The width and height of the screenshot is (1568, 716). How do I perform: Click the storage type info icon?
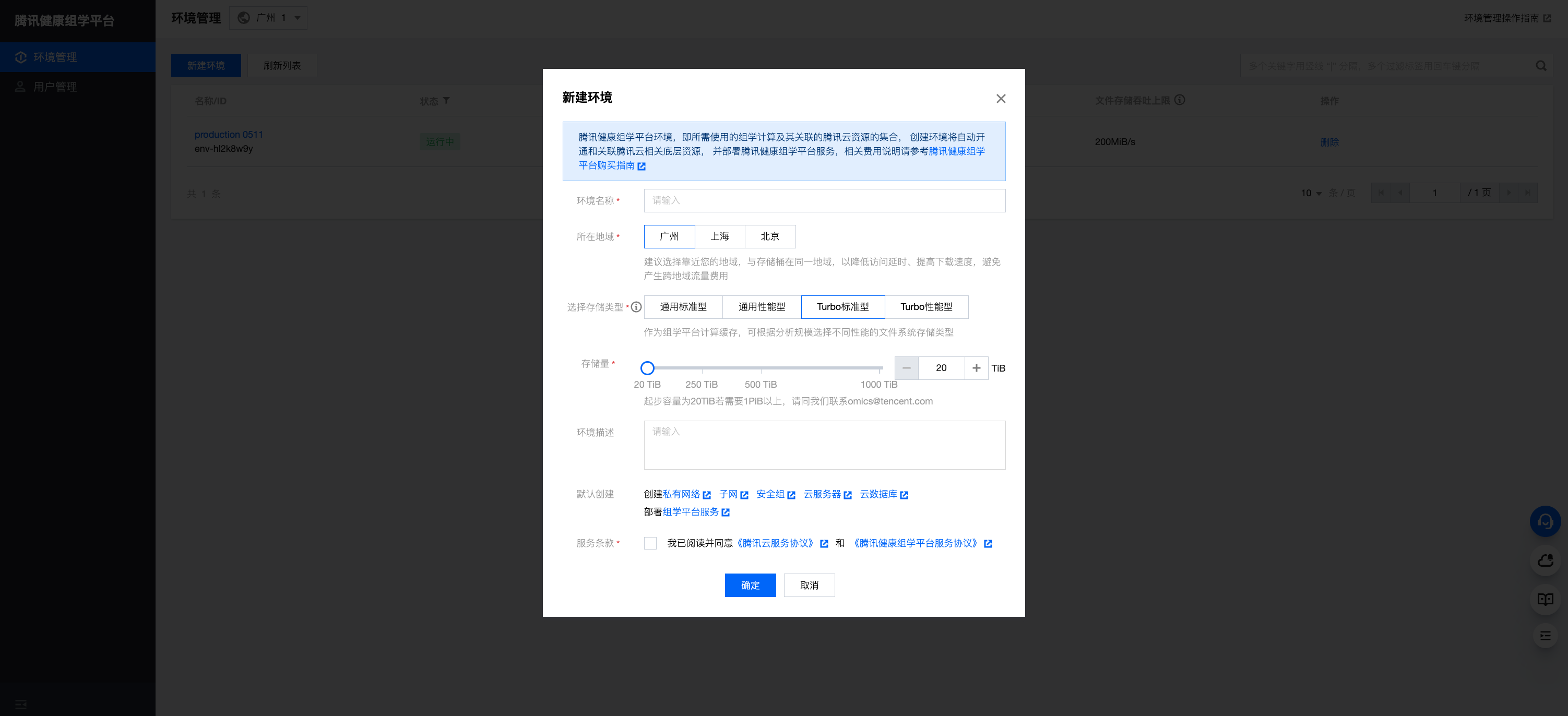pos(636,307)
